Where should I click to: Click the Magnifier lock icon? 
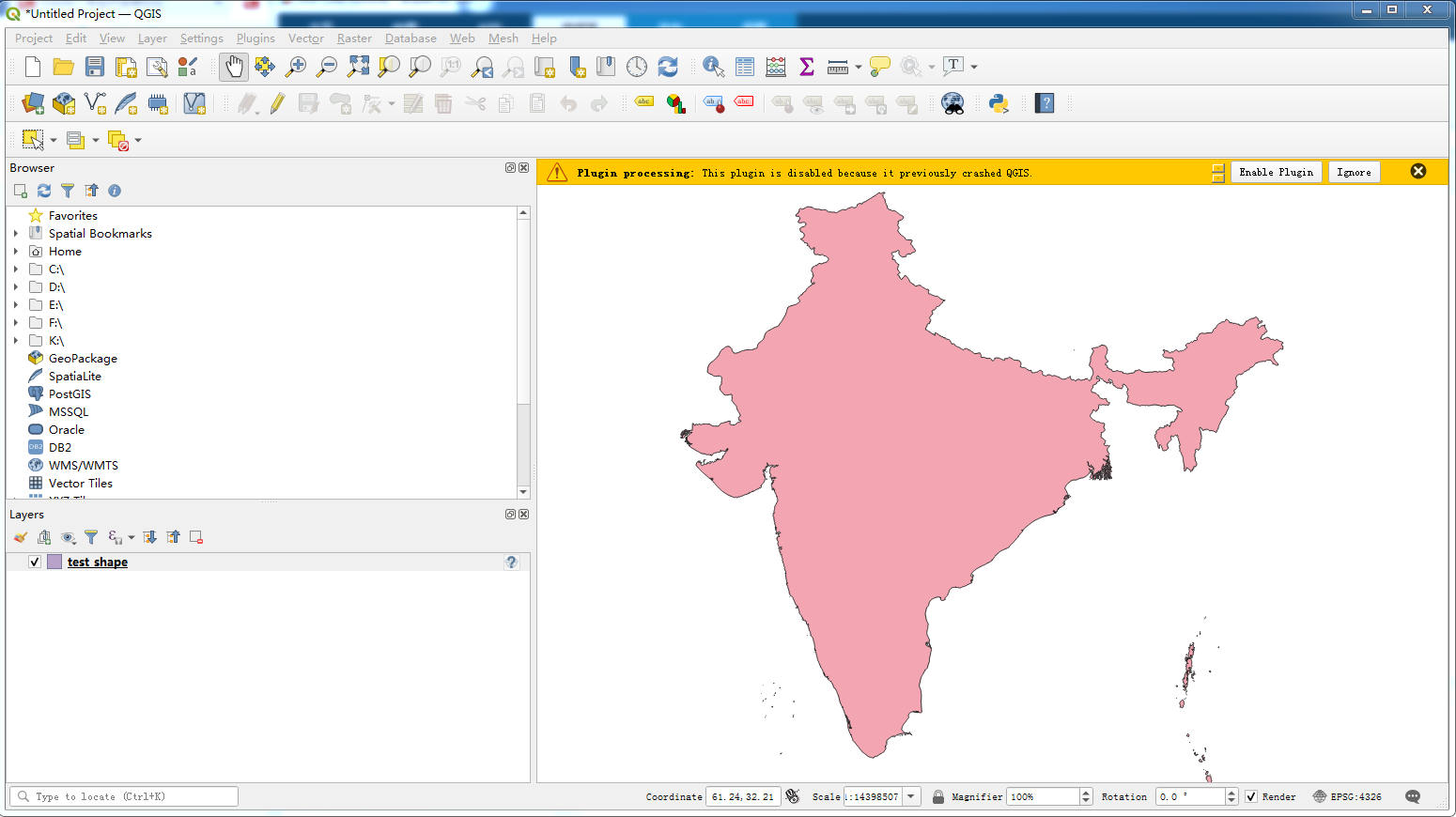(937, 796)
